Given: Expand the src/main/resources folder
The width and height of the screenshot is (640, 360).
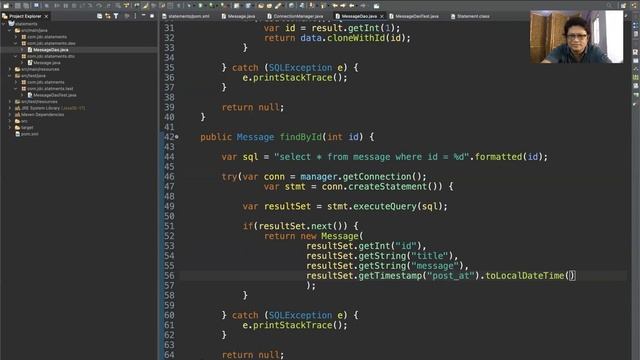Looking at the screenshot, I should click(x=10, y=69).
